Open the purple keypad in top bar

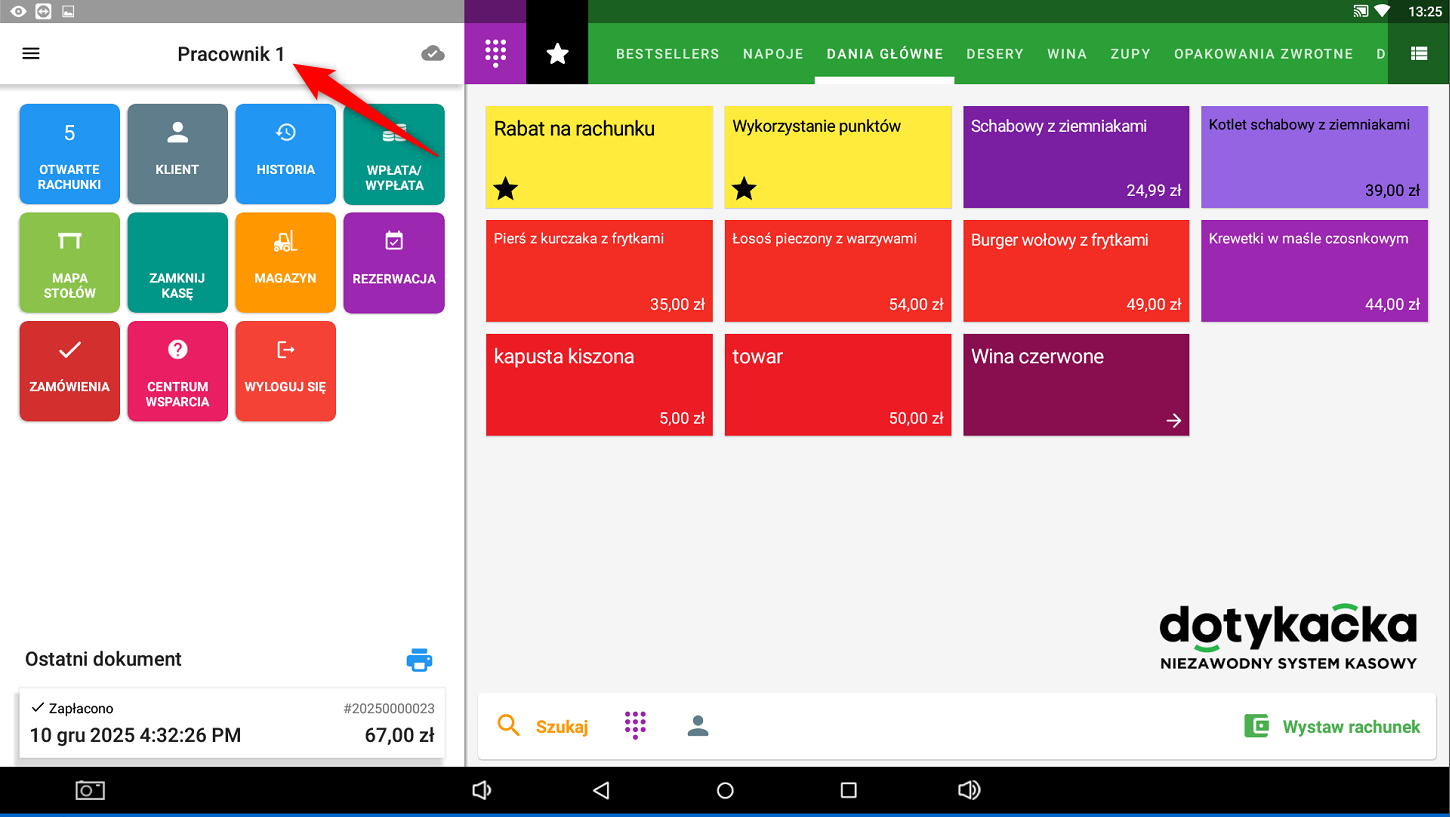496,54
